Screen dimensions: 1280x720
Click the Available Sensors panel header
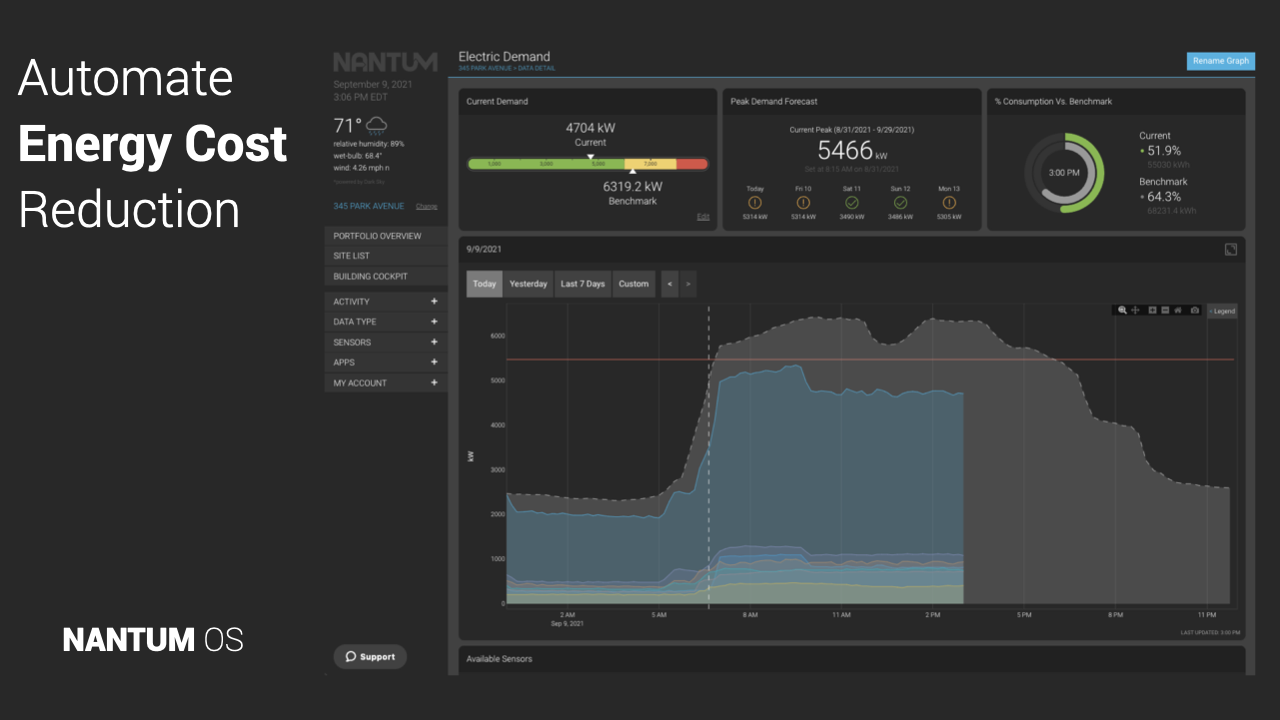coord(852,659)
